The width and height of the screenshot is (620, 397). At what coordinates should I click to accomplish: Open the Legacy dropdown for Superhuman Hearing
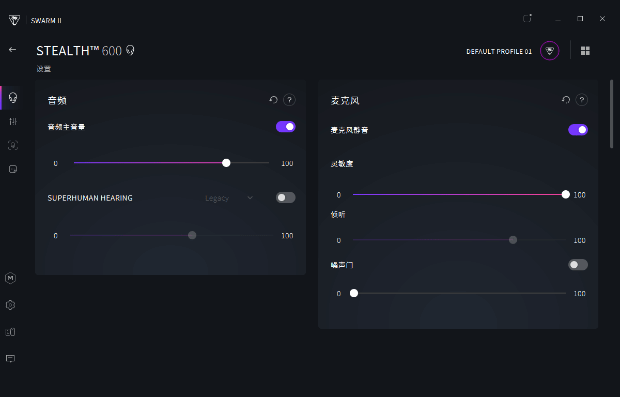click(229, 198)
